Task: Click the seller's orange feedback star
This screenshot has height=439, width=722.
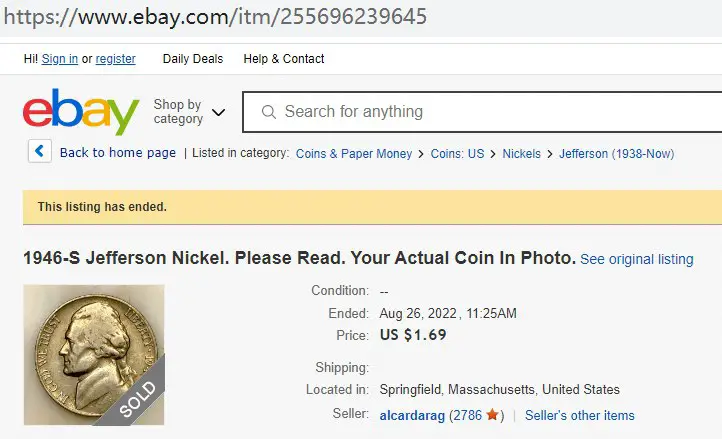Action: (492, 415)
